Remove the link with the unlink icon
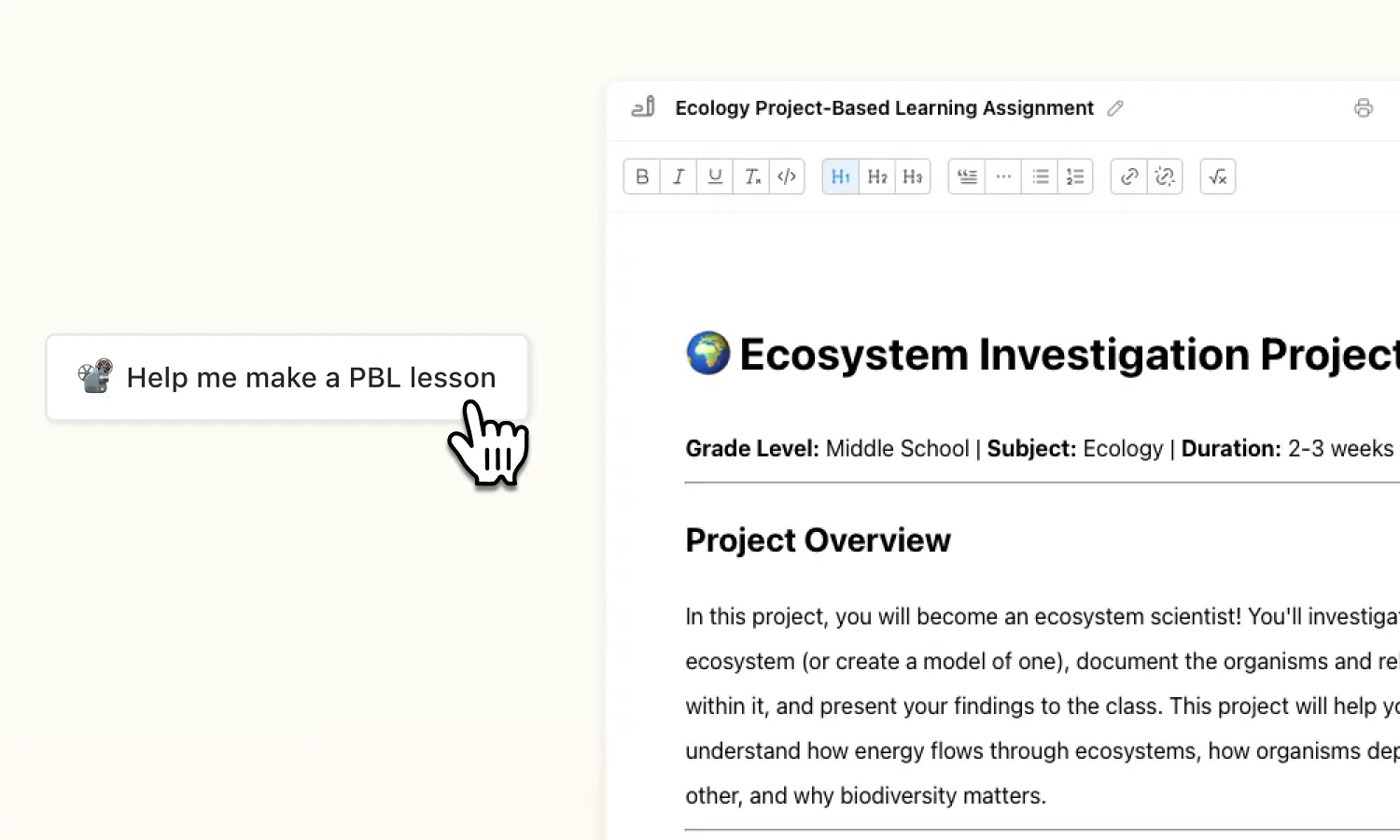The image size is (1400, 840). pyautogui.click(x=1164, y=176)
